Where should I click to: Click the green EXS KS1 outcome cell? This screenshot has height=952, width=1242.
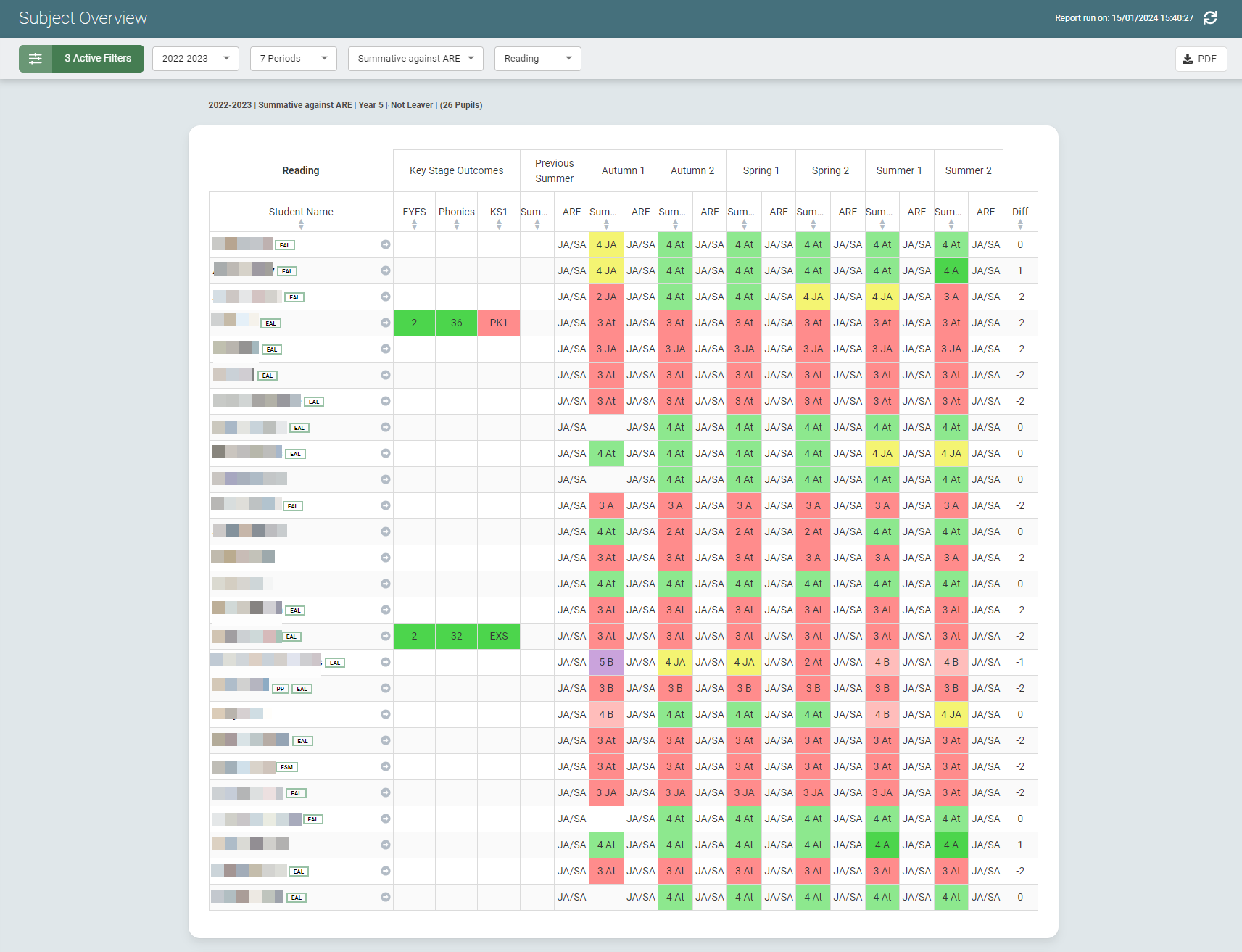tap(499, 637)
